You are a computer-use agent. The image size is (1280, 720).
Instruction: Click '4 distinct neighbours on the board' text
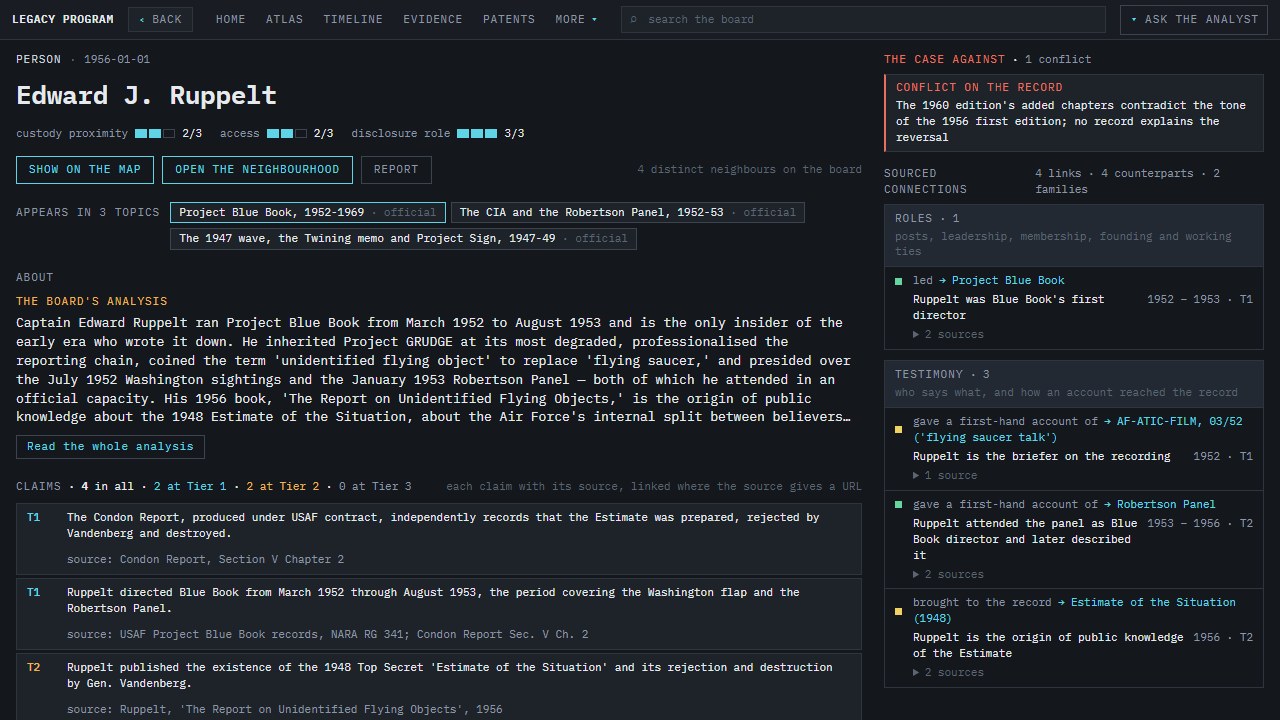tap(749, 169)
